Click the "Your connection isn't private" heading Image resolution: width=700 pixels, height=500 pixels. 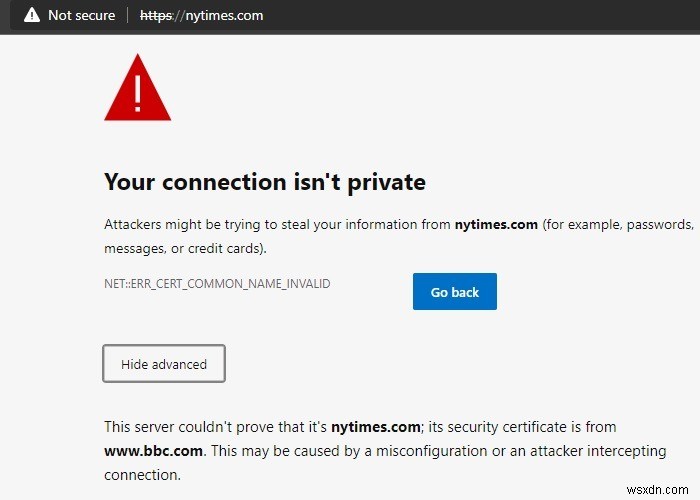265,182
